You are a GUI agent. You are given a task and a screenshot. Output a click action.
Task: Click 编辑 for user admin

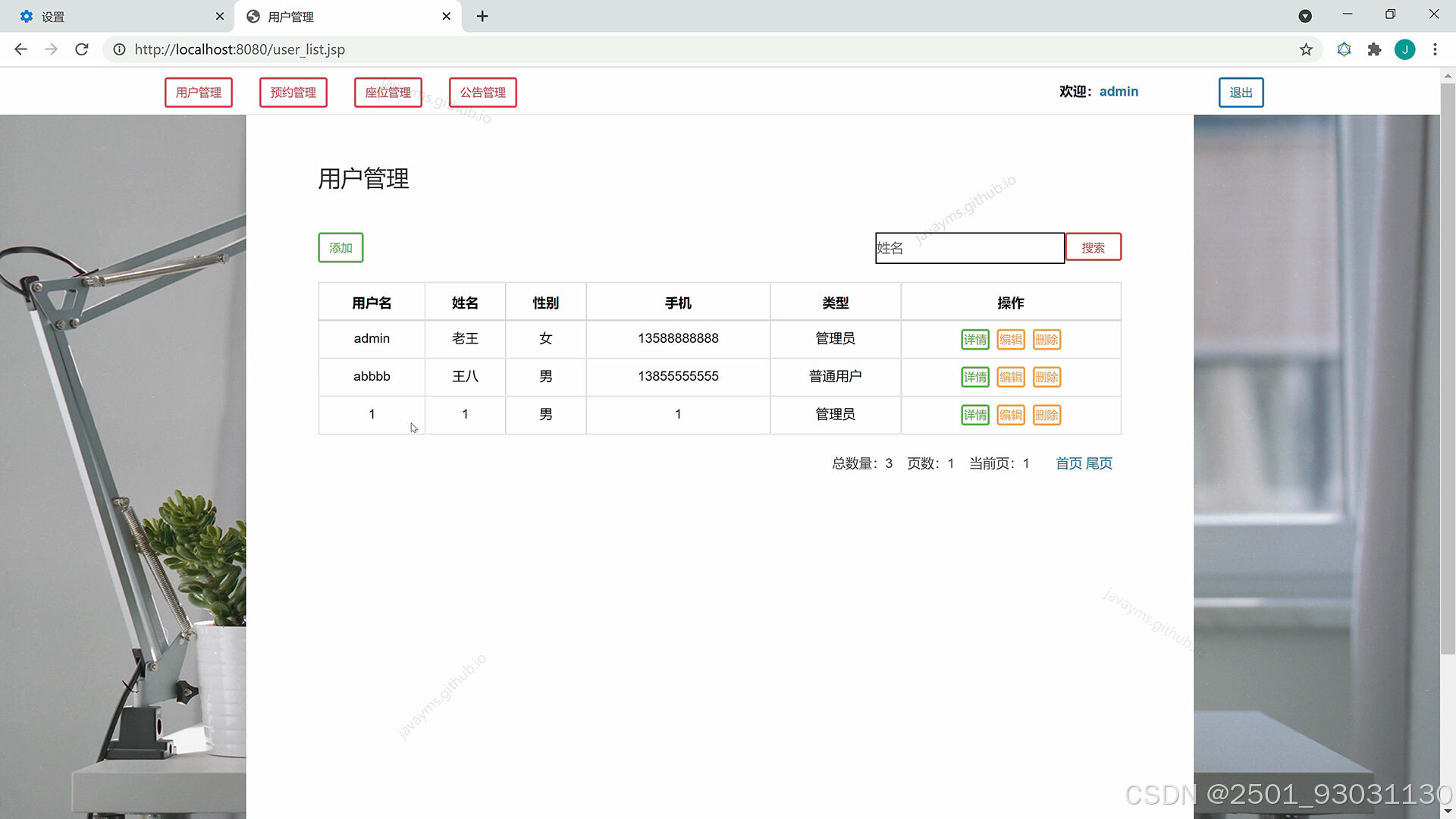[x=1011, y=340]
